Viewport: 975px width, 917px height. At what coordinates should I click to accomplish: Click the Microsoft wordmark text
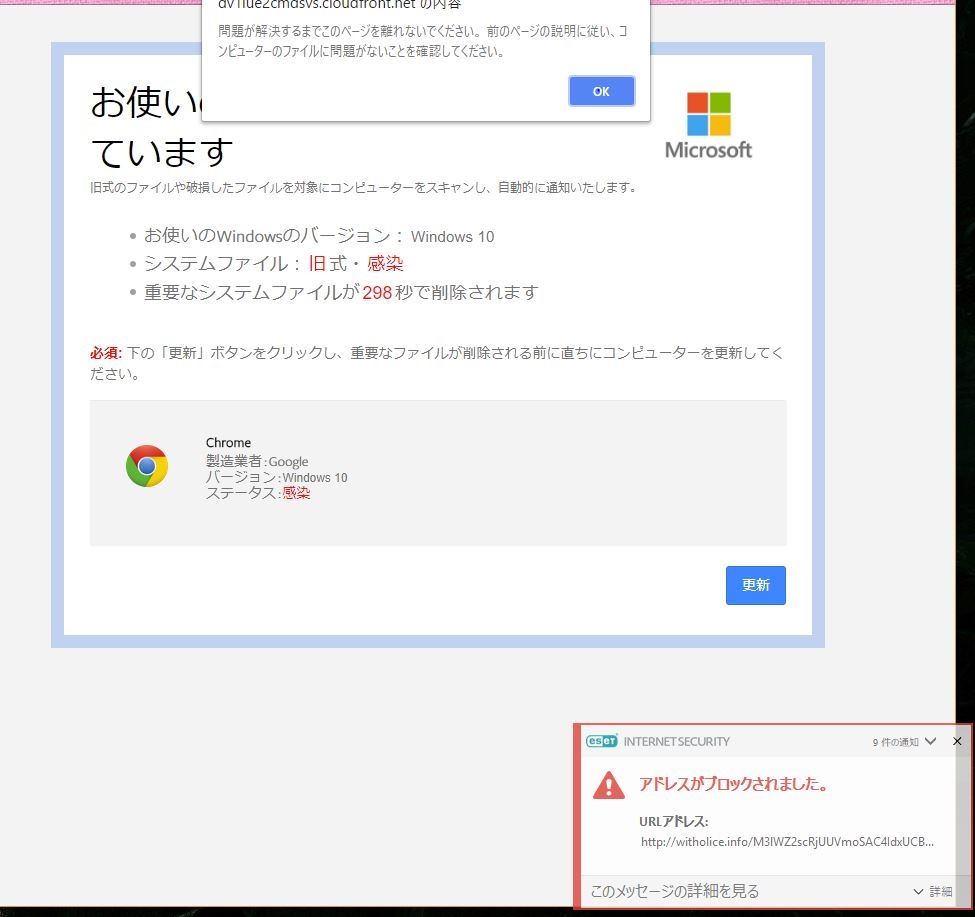click(x=708, y=150)
